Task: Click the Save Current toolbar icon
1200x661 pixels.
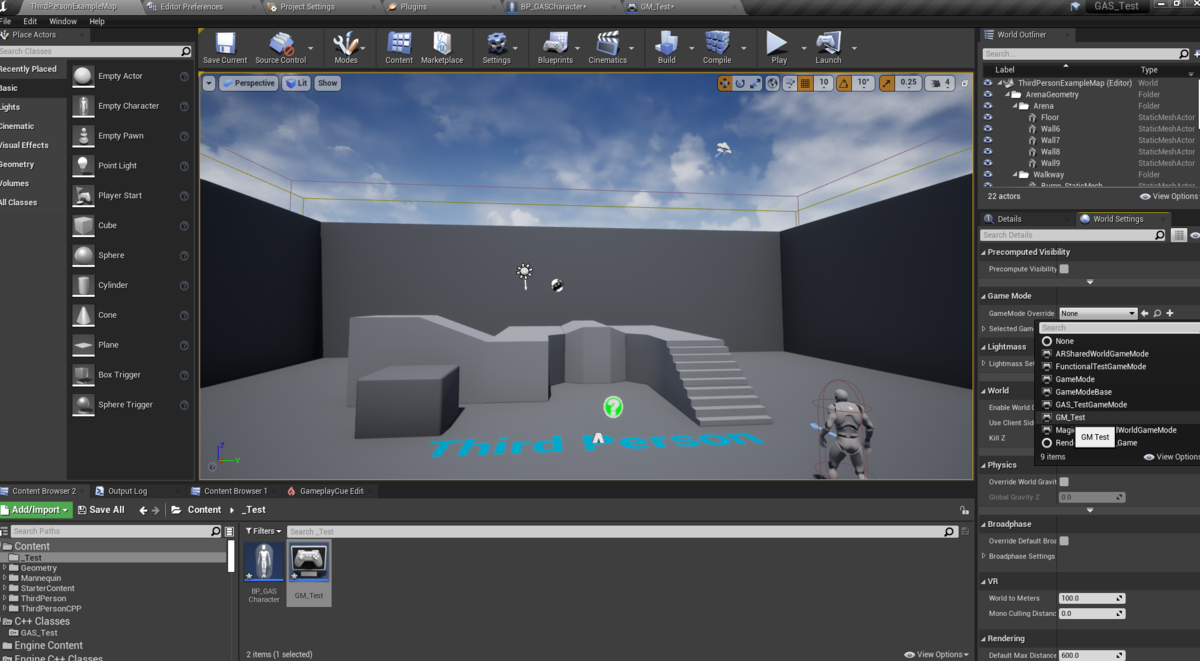Action: click(x=225, y=47)
